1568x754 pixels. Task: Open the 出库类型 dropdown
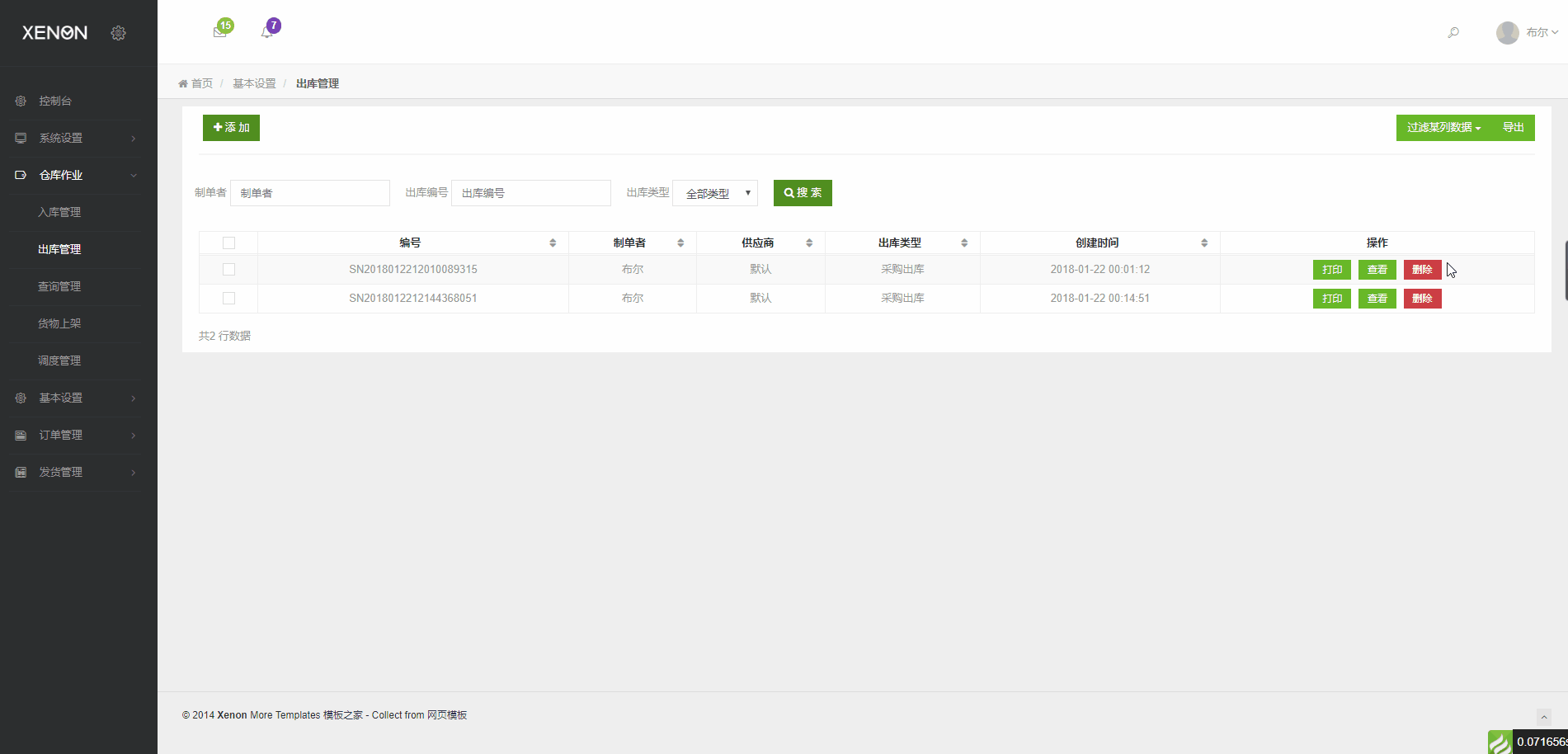(715, 193)
